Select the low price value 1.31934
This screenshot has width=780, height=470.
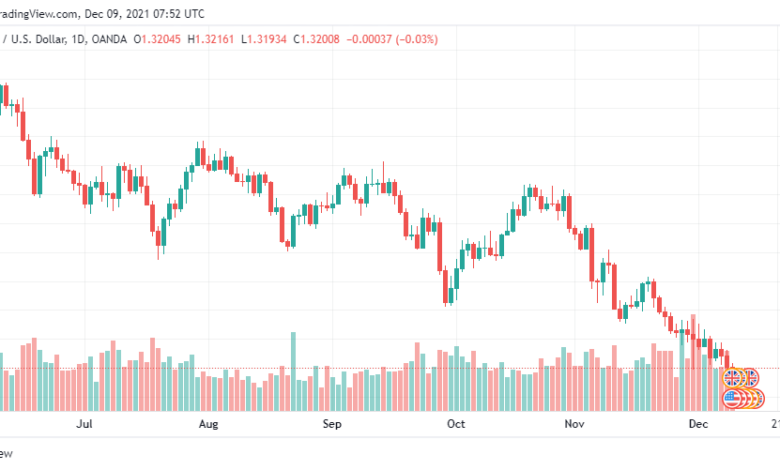click(x=267, y=39)
